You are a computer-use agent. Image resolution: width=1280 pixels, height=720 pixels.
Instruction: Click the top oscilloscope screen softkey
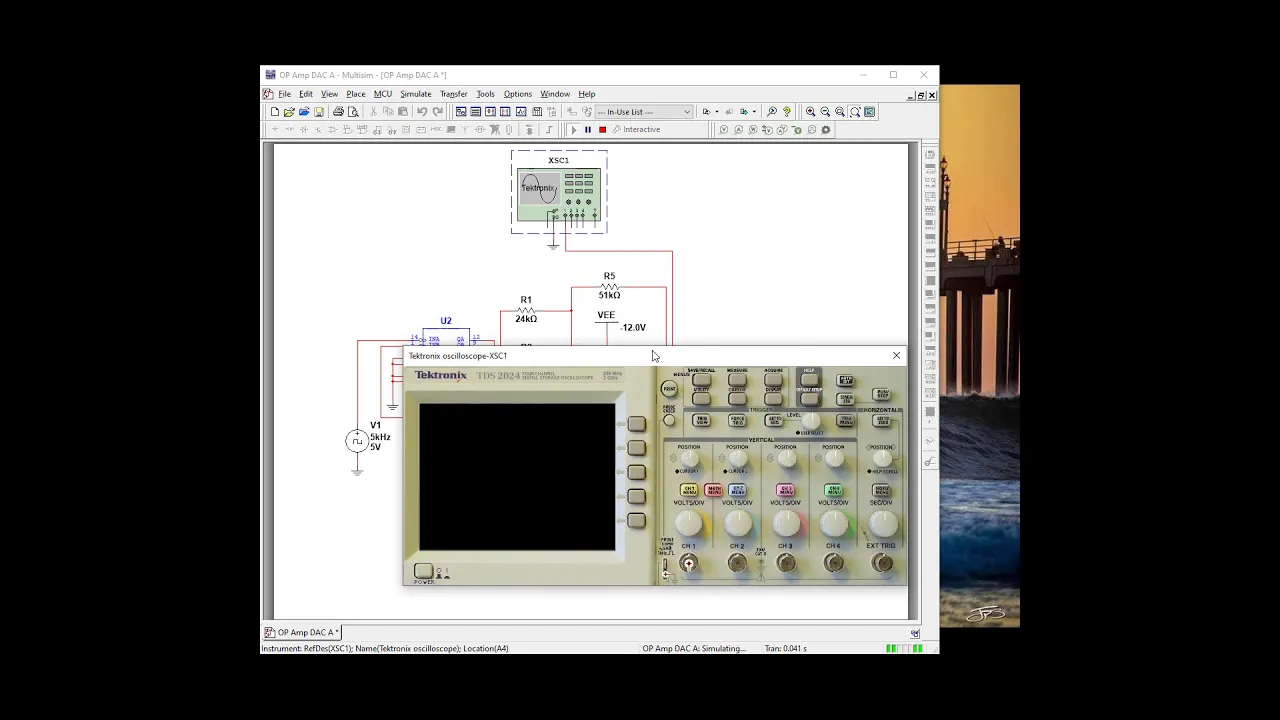coord(636,424)
